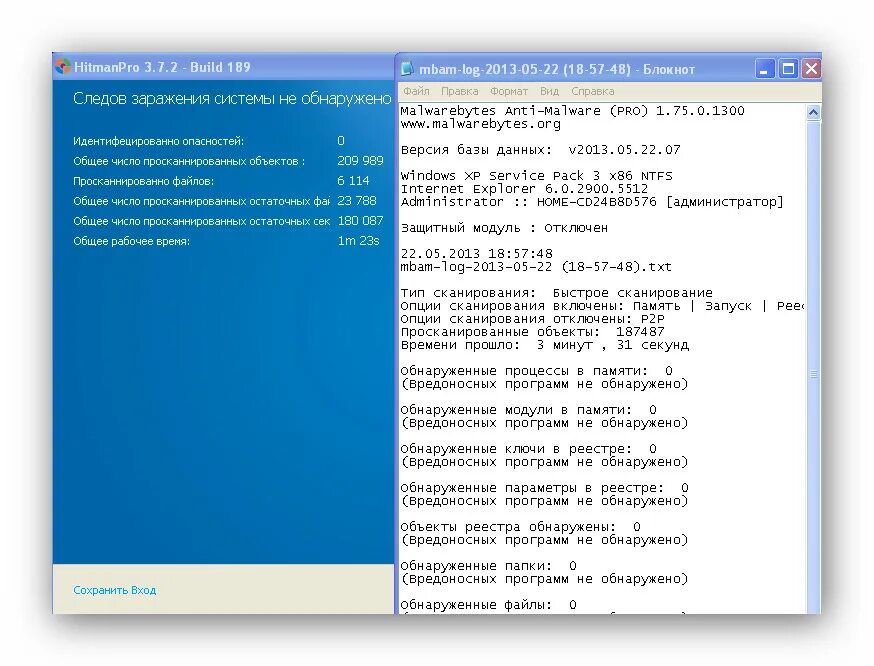Click the value 180 087 in HitmanPro
This screenshot has height=666, width=874.
(360, 221)
